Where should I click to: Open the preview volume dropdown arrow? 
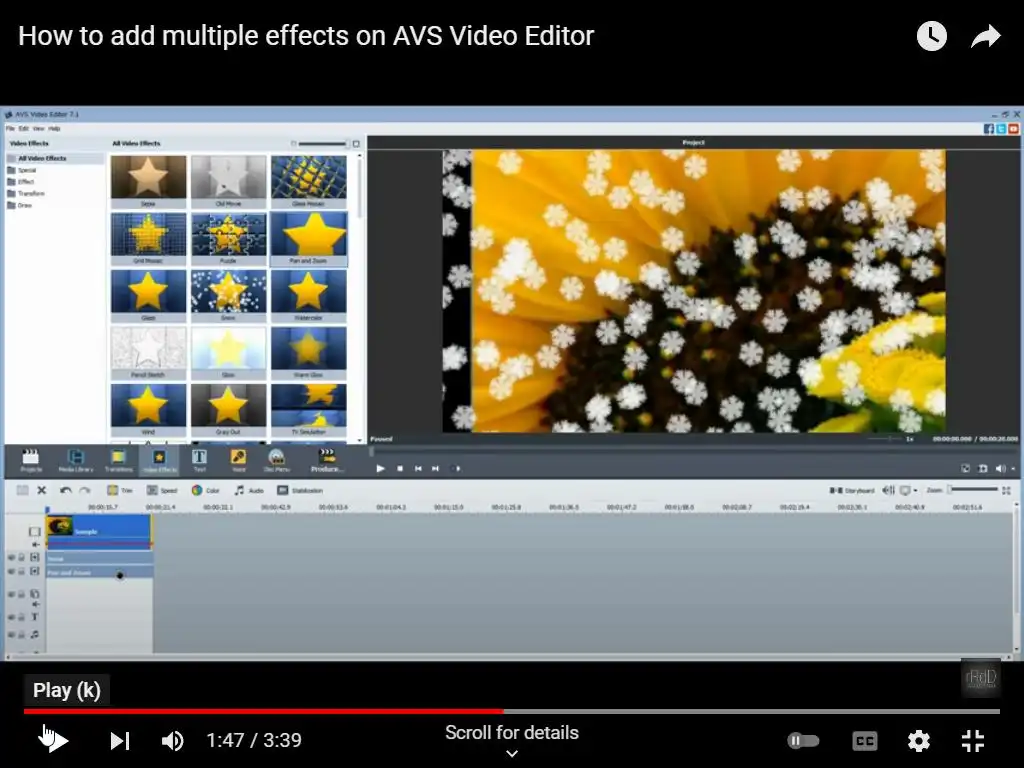point(1014,468)
